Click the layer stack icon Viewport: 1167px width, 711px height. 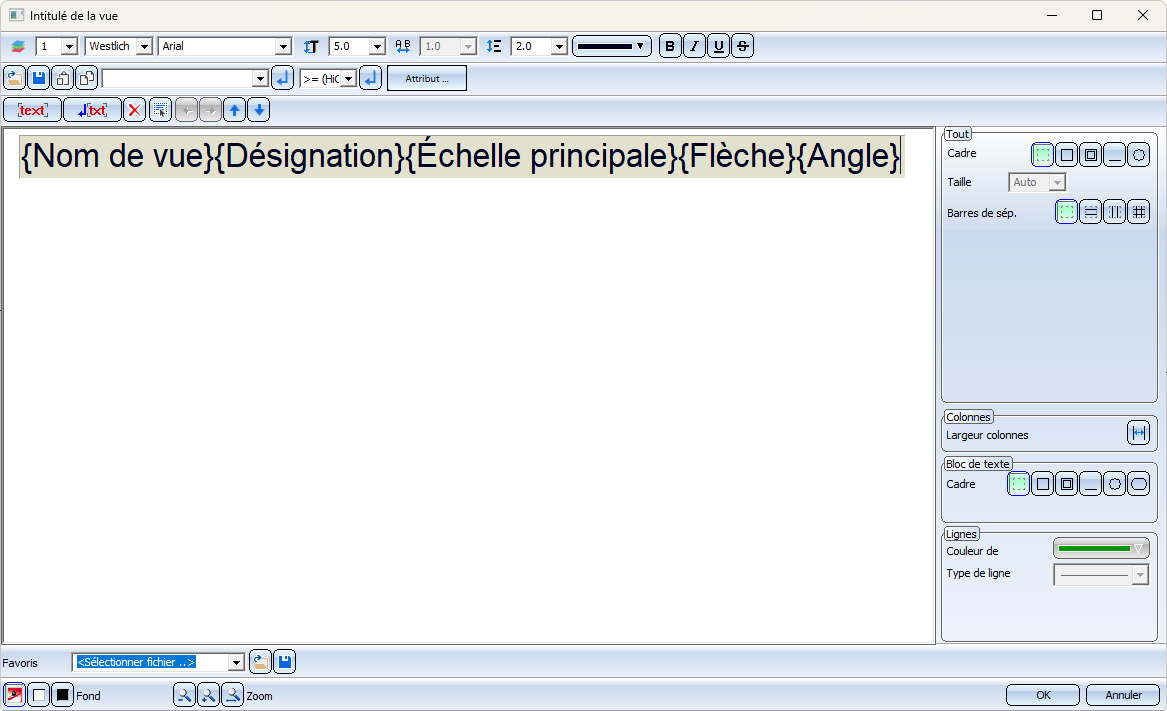click(18, 46)
